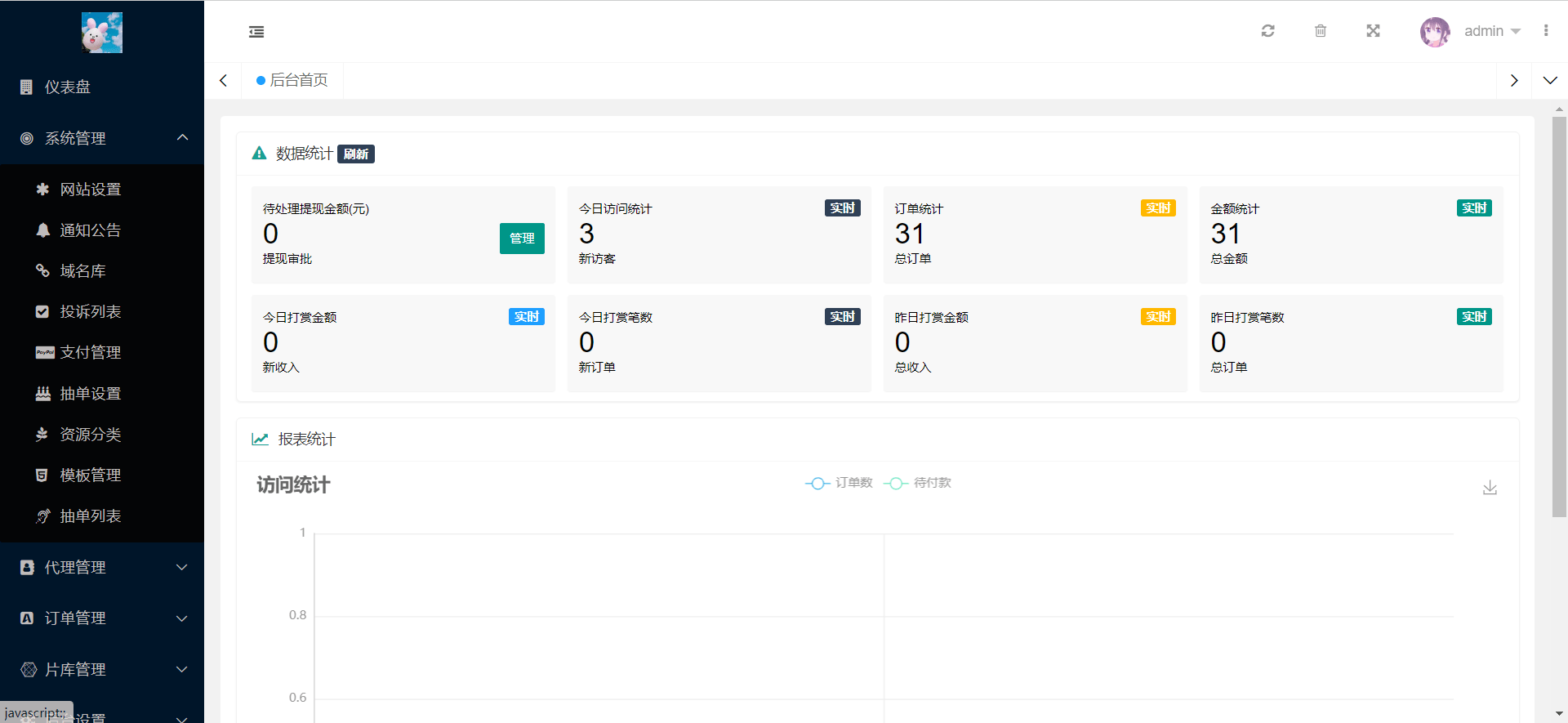Collapse the sidebar with the menu toggle icon
This screenshot has height=723, width=1568.
256,32
